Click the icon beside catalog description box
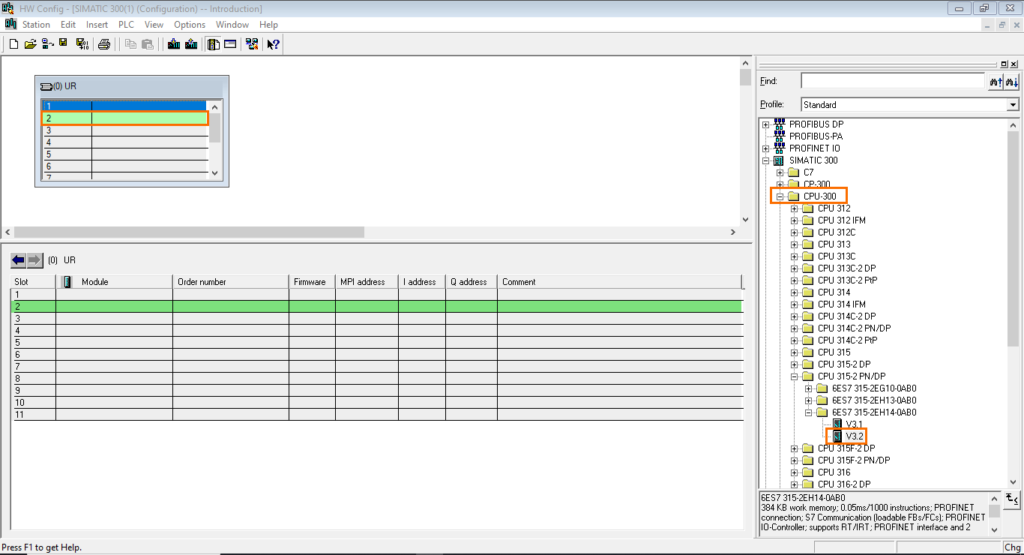Screen dimensions: 1024x555 click(1012, 500)
